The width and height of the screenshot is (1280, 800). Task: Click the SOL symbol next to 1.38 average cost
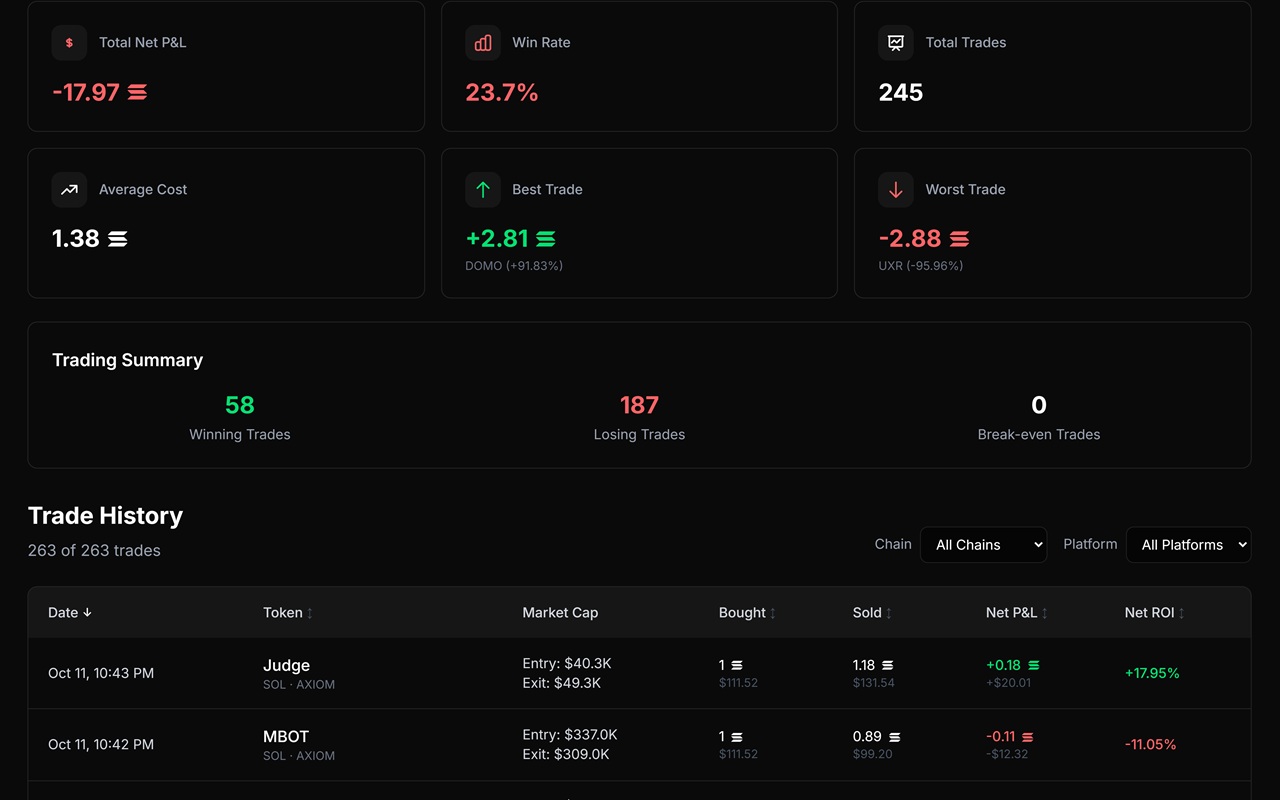pyautogui.click(x=117, y=239)
